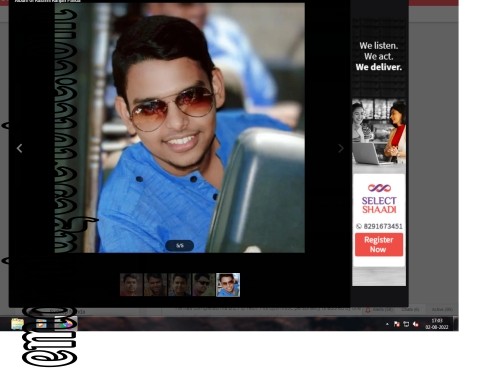
Task: Advance to the next photo with the right arrow
Action: (x=340, y=148)
